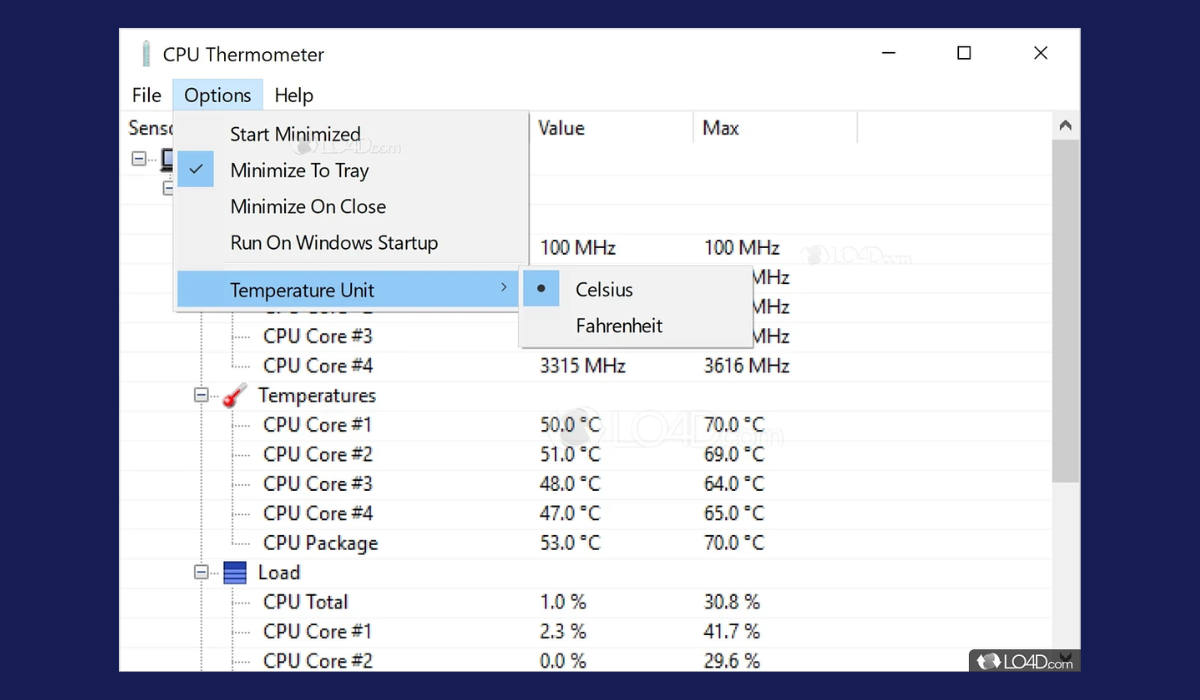
Task: Click CPU Core #1 max temperature 70.0 °C
Action: coord(734,425)
